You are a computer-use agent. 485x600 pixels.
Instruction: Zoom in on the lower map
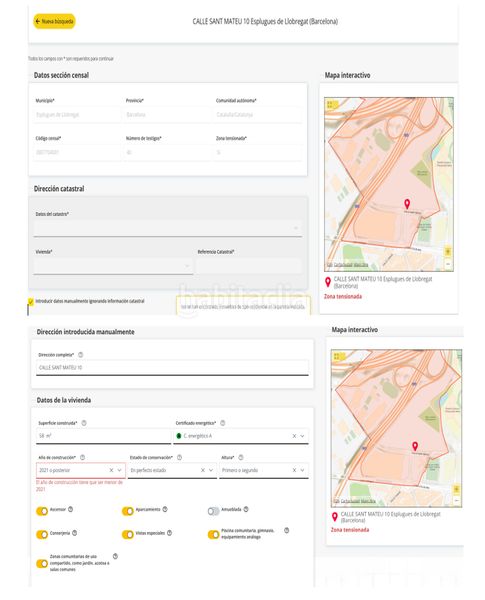tap(456, 489)
